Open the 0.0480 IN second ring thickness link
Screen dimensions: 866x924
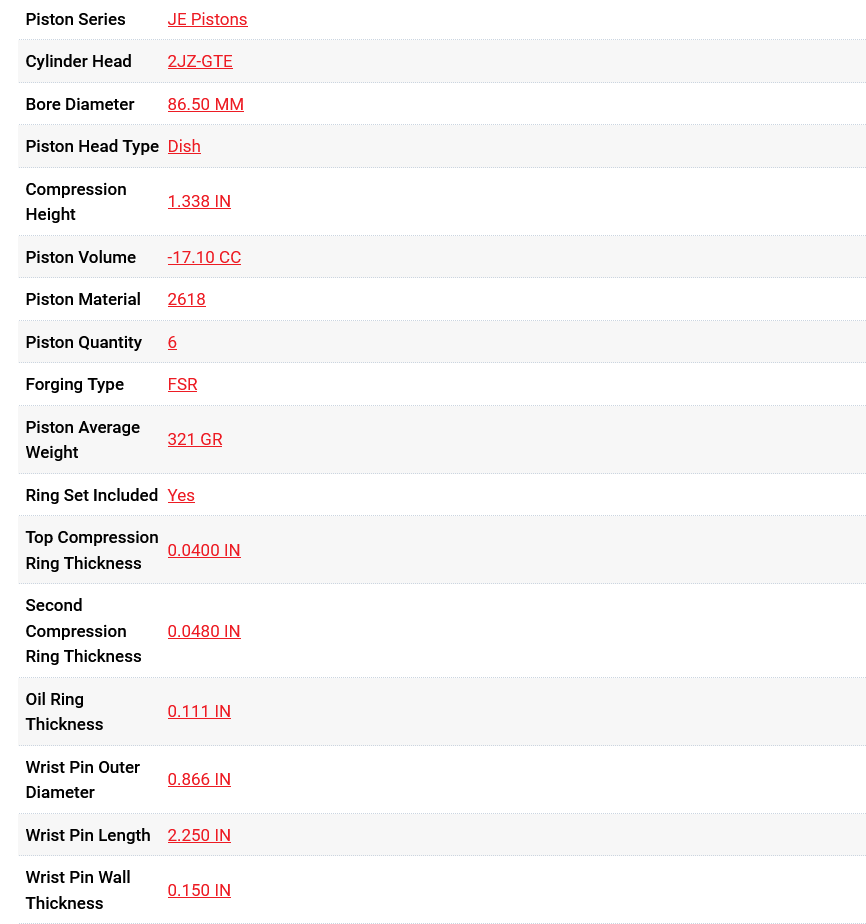[x=204, y=631]
